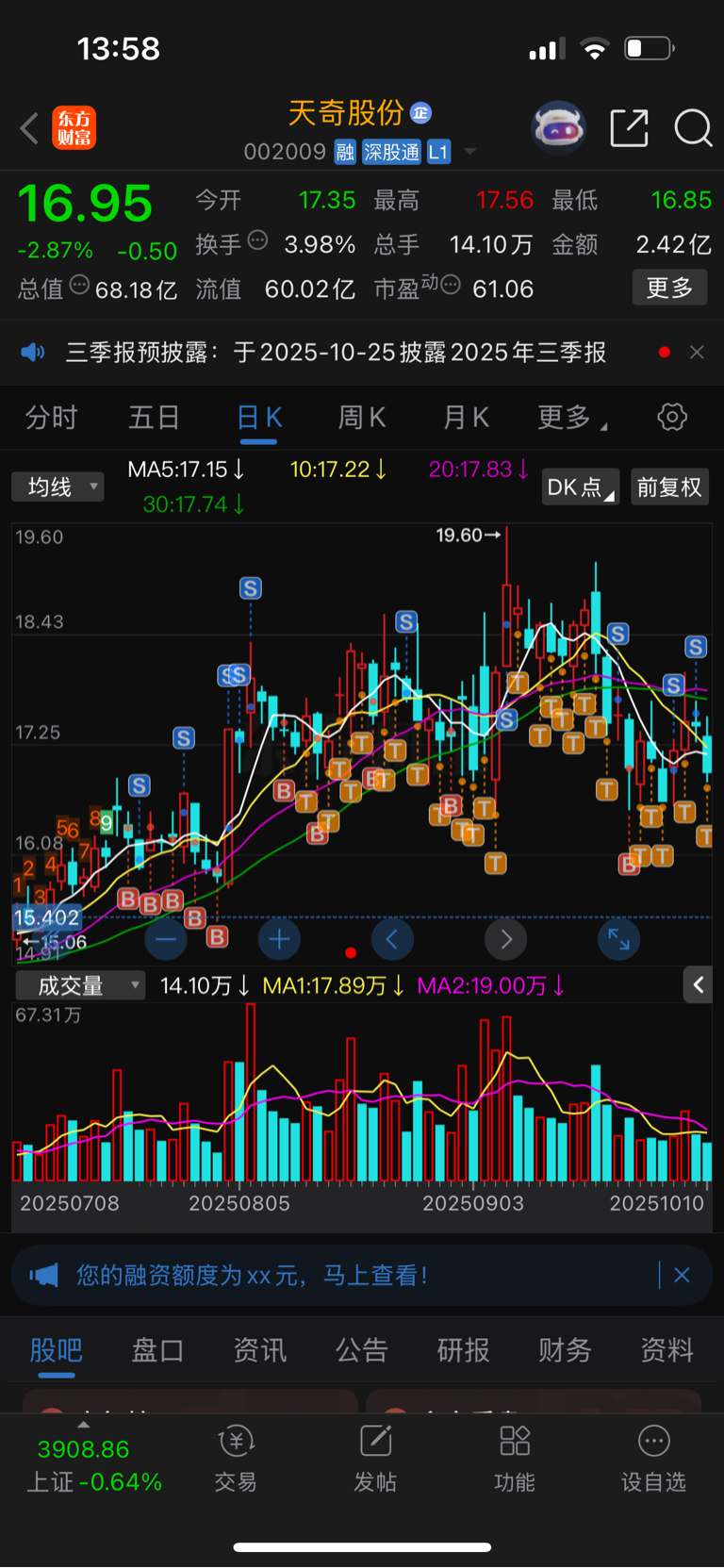Tap 设自选 add to watchlist
724x1568 pixels.
point(653,1459)
